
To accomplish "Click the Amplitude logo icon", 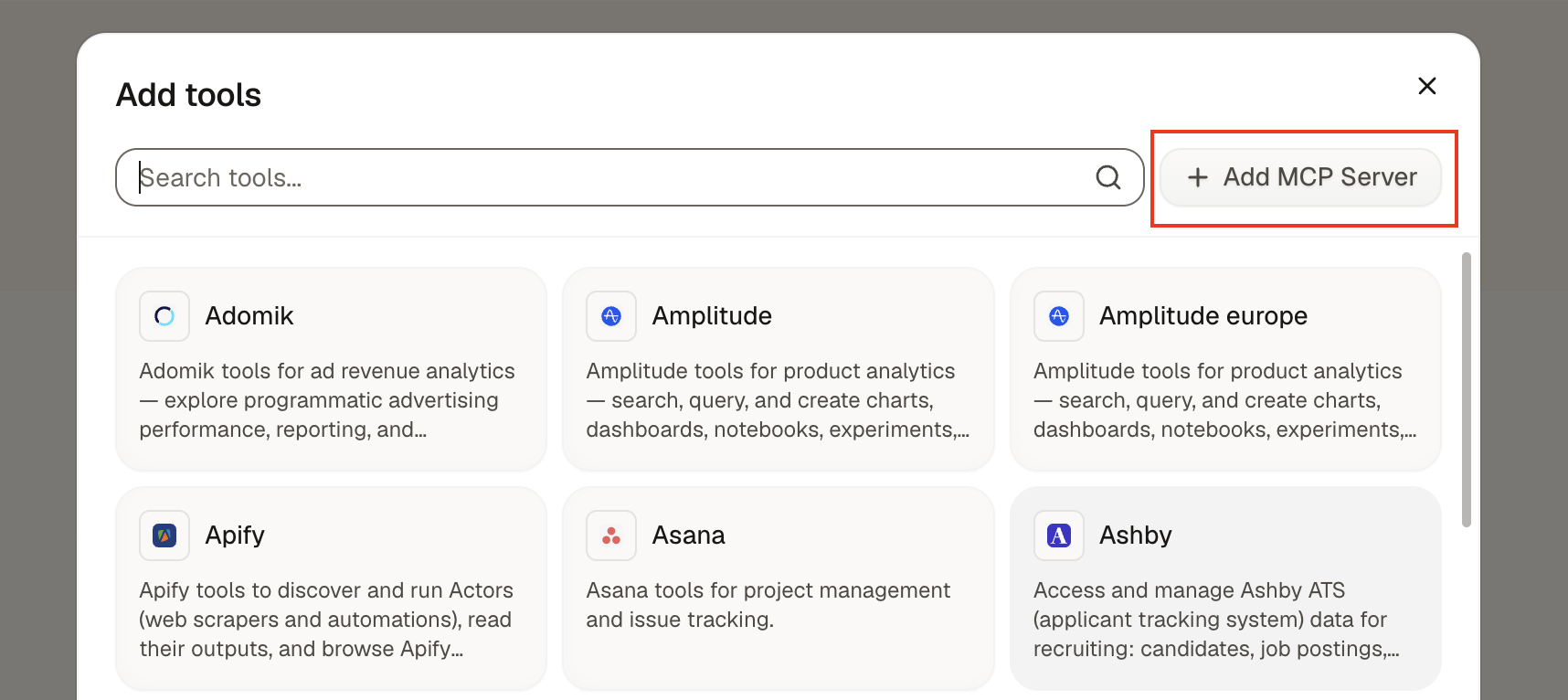I will (611, 316).
